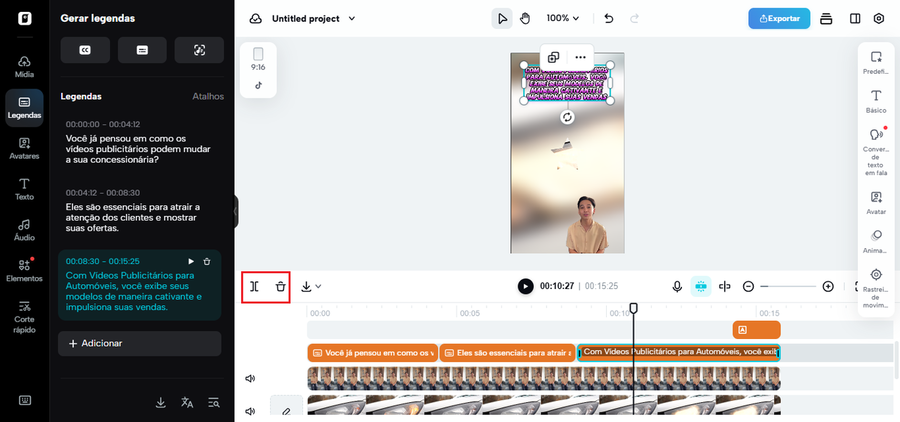This screenshot has width=900, height=422.
Task: Open the Avatar option in right panel
Action: point(876,203)
